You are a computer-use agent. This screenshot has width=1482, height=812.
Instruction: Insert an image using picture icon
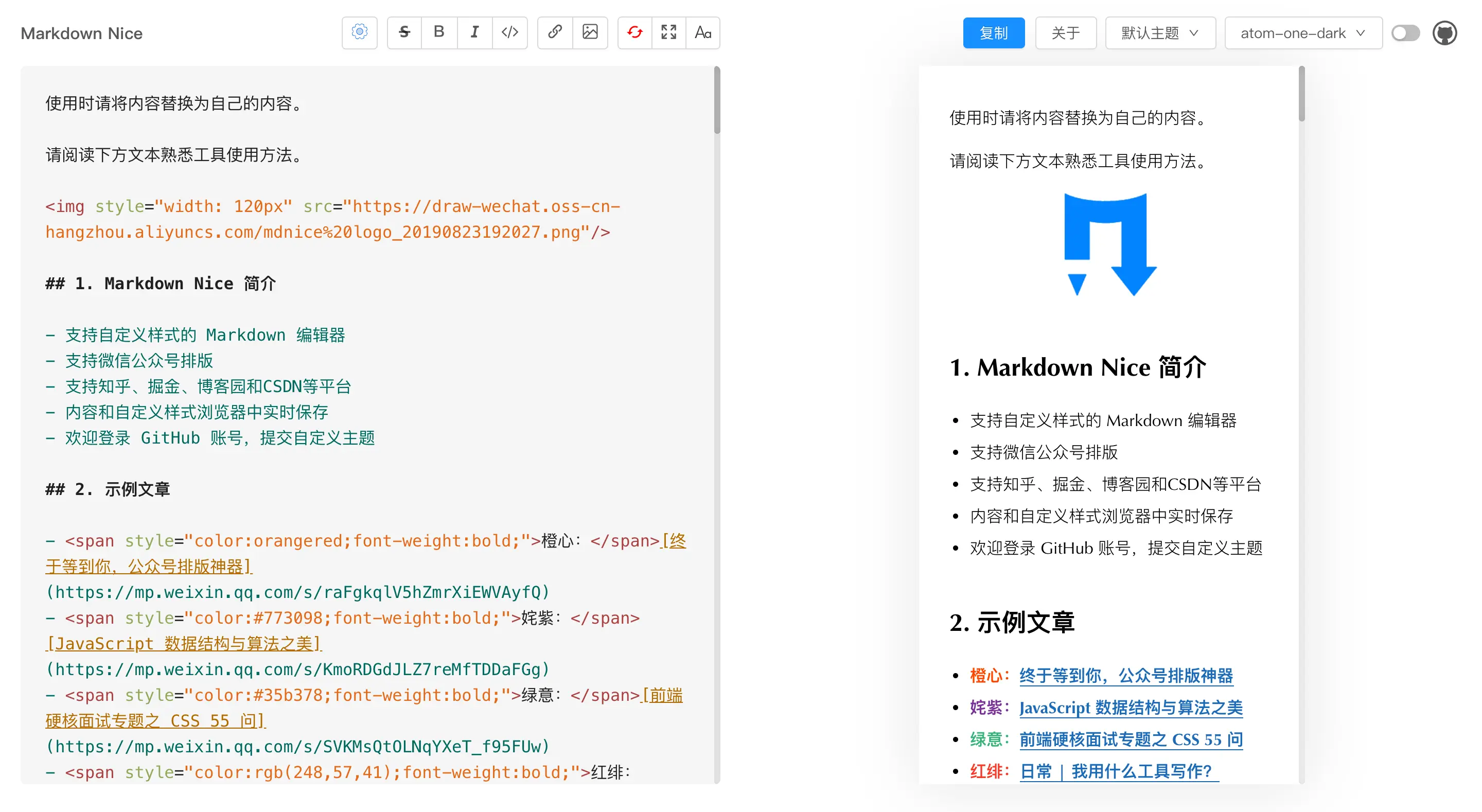[x=590, y=32]
